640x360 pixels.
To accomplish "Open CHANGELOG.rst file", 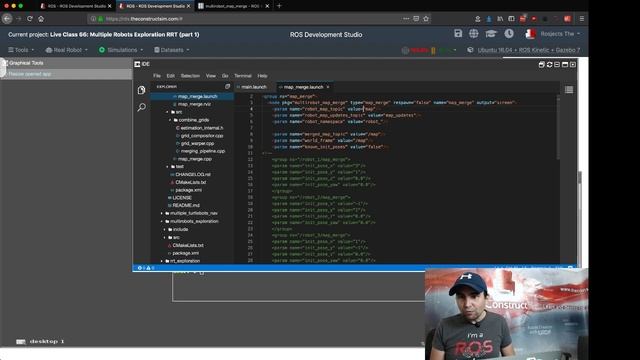I will pos(193,174).
